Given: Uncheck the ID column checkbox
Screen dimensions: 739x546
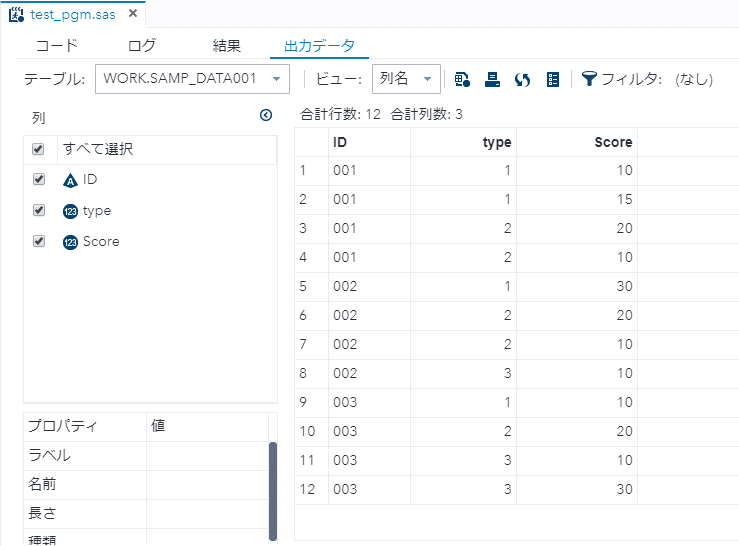Looking at the screenshot, I should (39, 179).
